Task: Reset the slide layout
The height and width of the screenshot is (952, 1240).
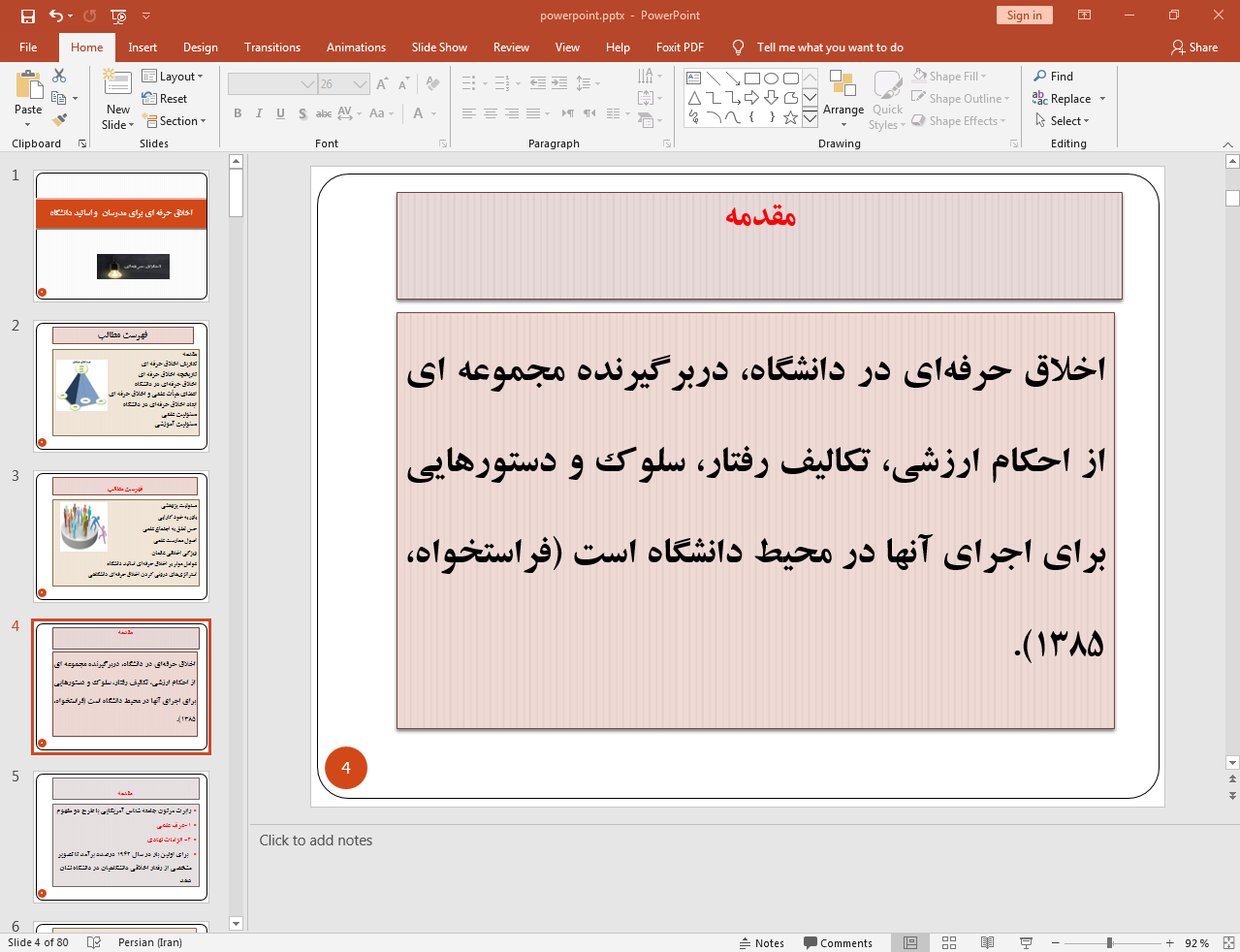Action: click(x=165, y=99)
